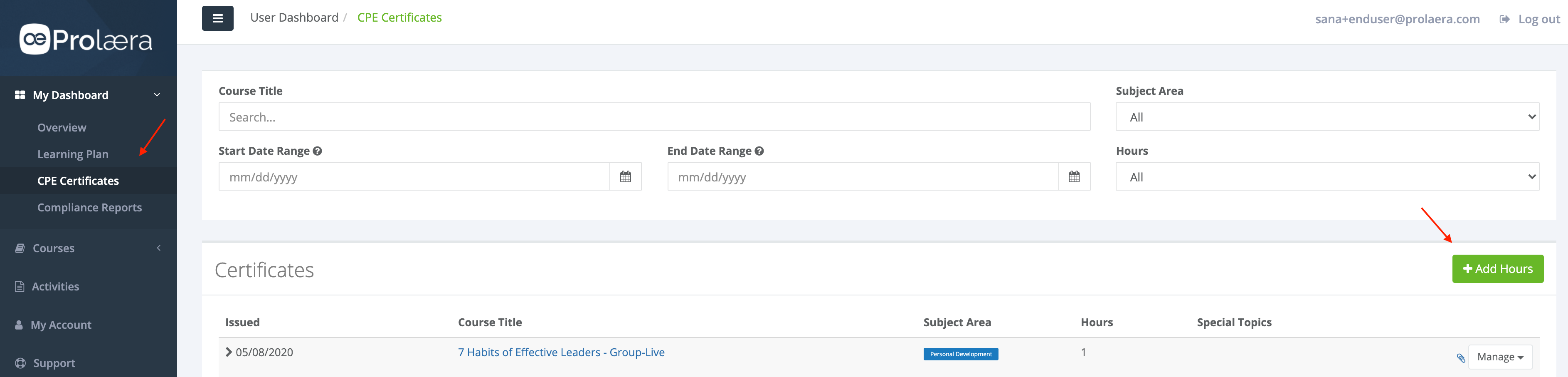Click the paperclip attachment icon for 7 Habits

tap(1460, 357)
